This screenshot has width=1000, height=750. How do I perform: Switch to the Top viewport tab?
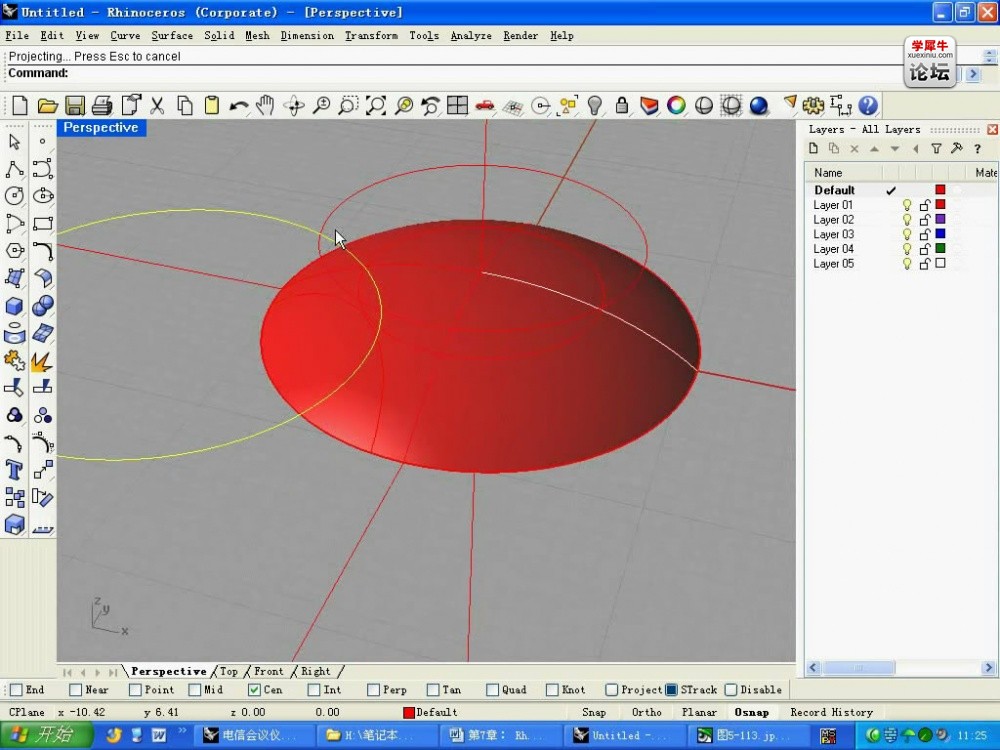(228, 671)
